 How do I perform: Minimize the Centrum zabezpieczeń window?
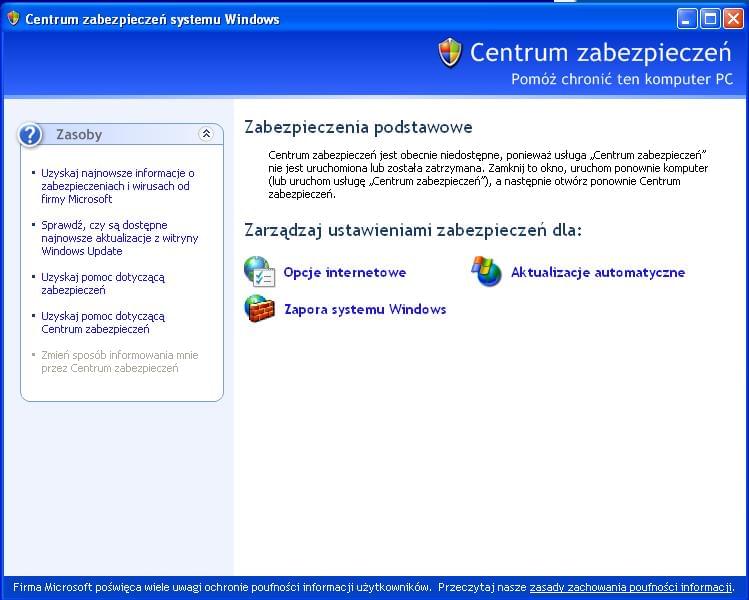pyautogui.click(x=686, y=19)
